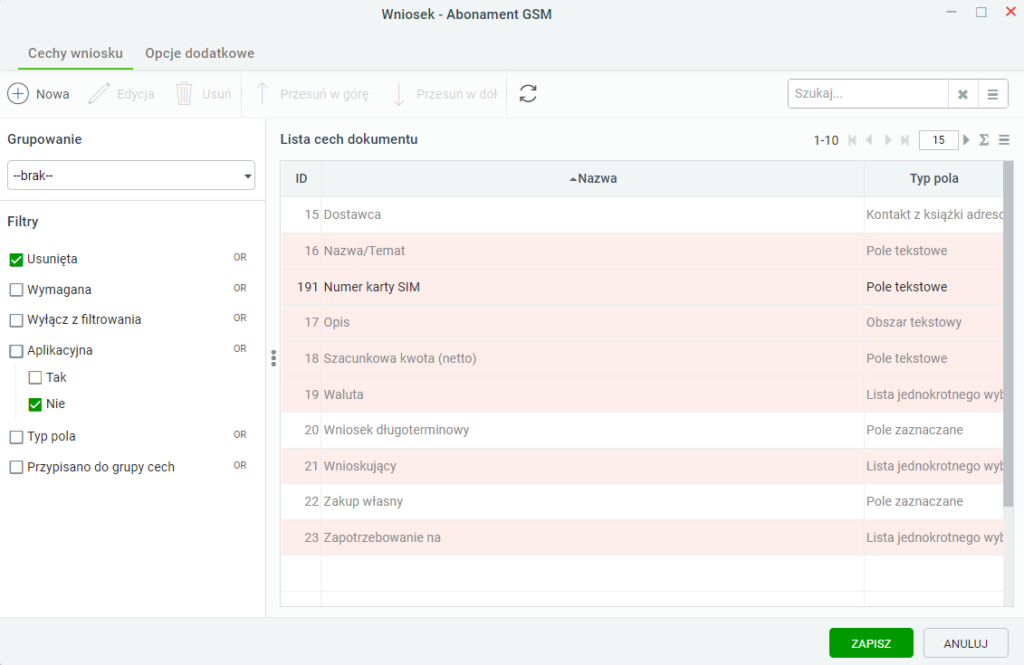1024x665 pixels.
Task: Enable the Przypisano do grupy cech checkbox
Action: pyautogui.click(x=16, y=468)
